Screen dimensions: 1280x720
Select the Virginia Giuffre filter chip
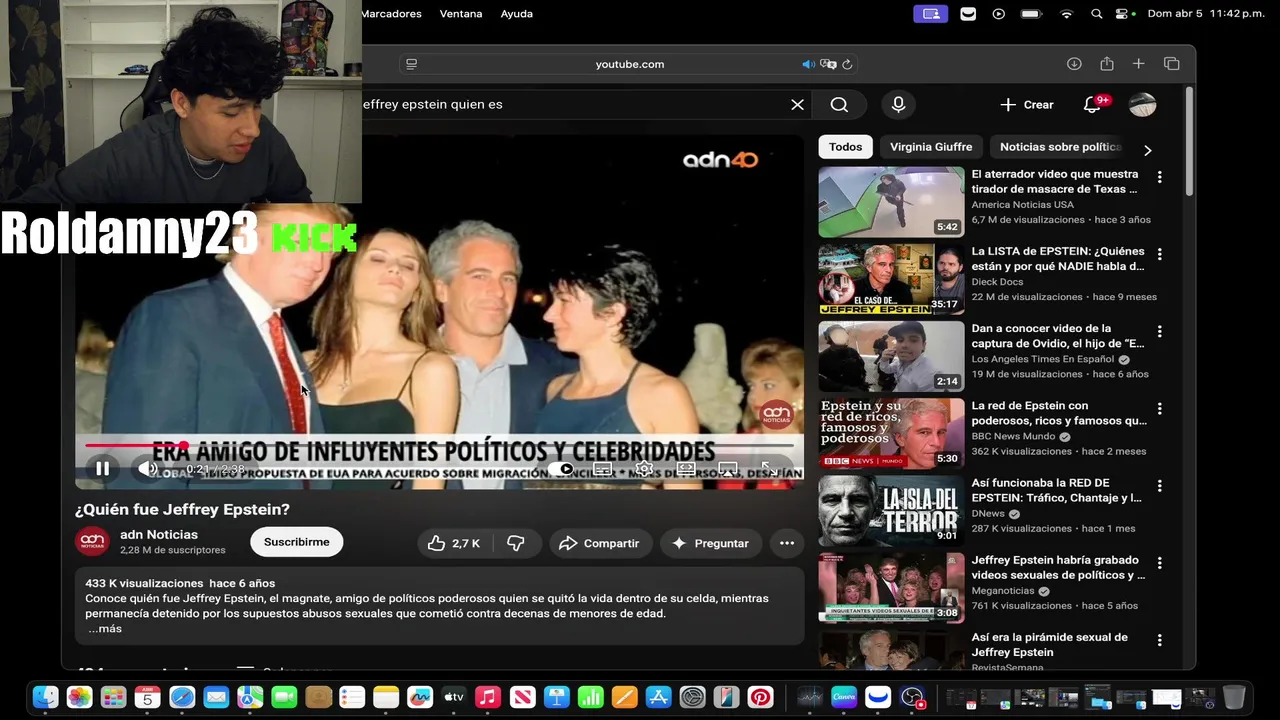tap(931, 147)
